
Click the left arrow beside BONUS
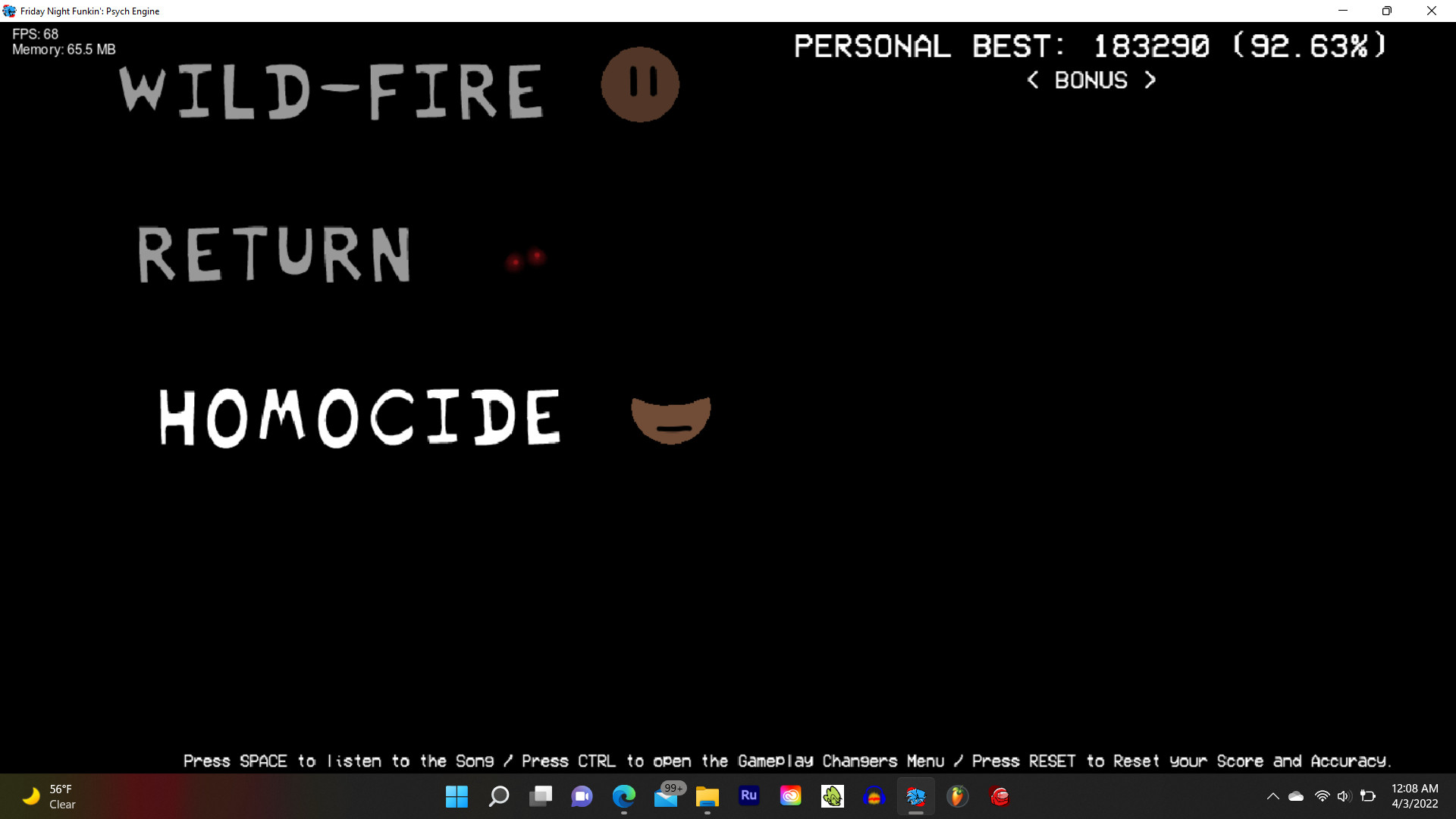1034,80
